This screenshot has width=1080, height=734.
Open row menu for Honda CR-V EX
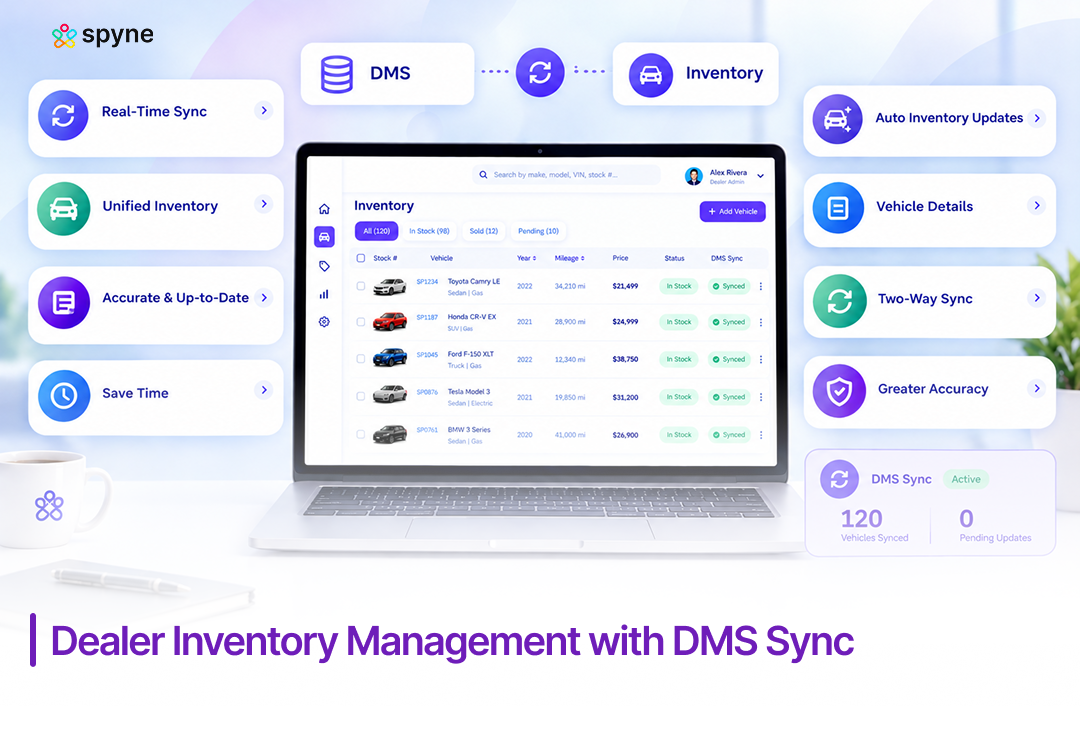coord(760,322)
